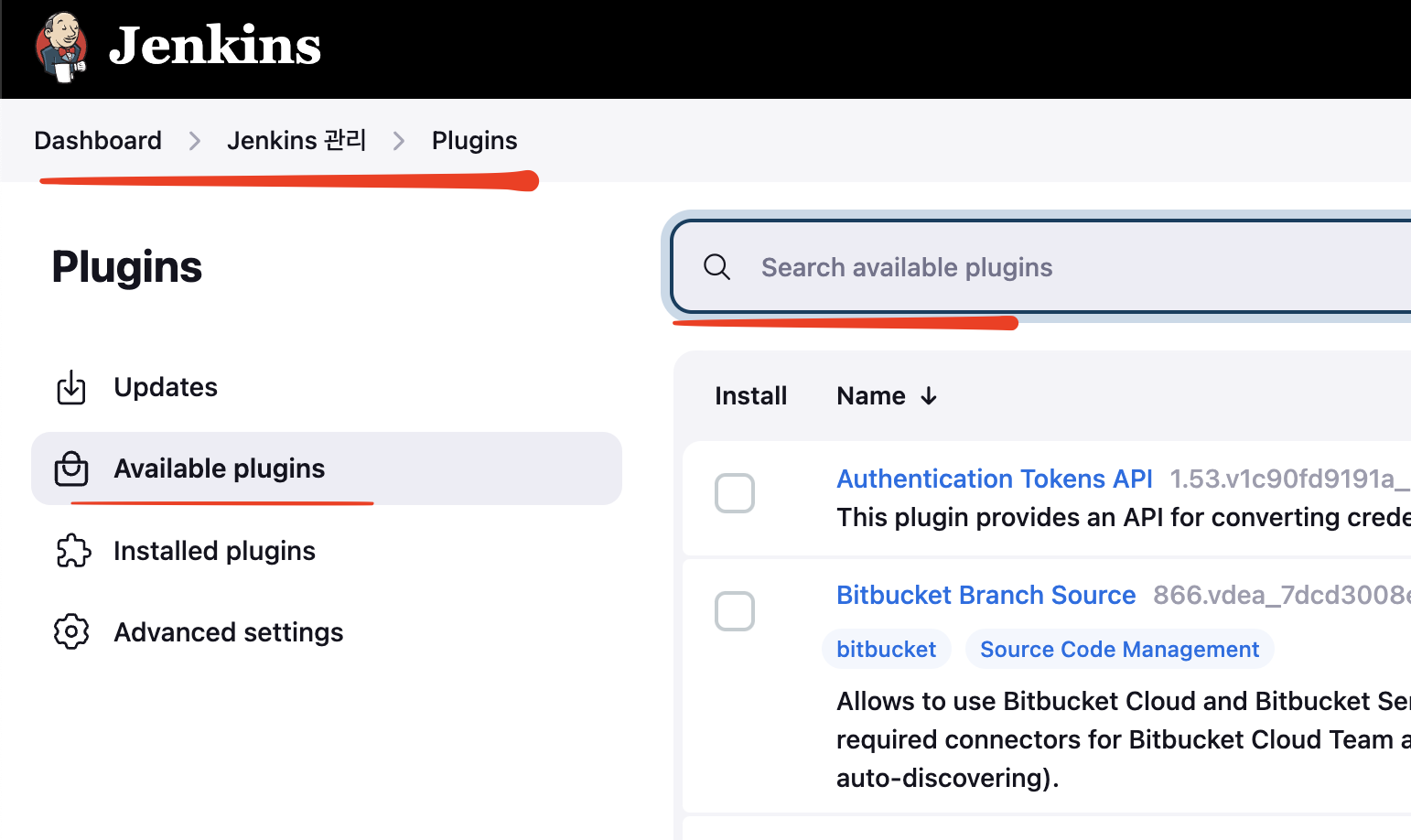The image size is (1411, 840).
Task: Click the 866.vdea_7dcd3008e version text
Action: pos(1282,595)
